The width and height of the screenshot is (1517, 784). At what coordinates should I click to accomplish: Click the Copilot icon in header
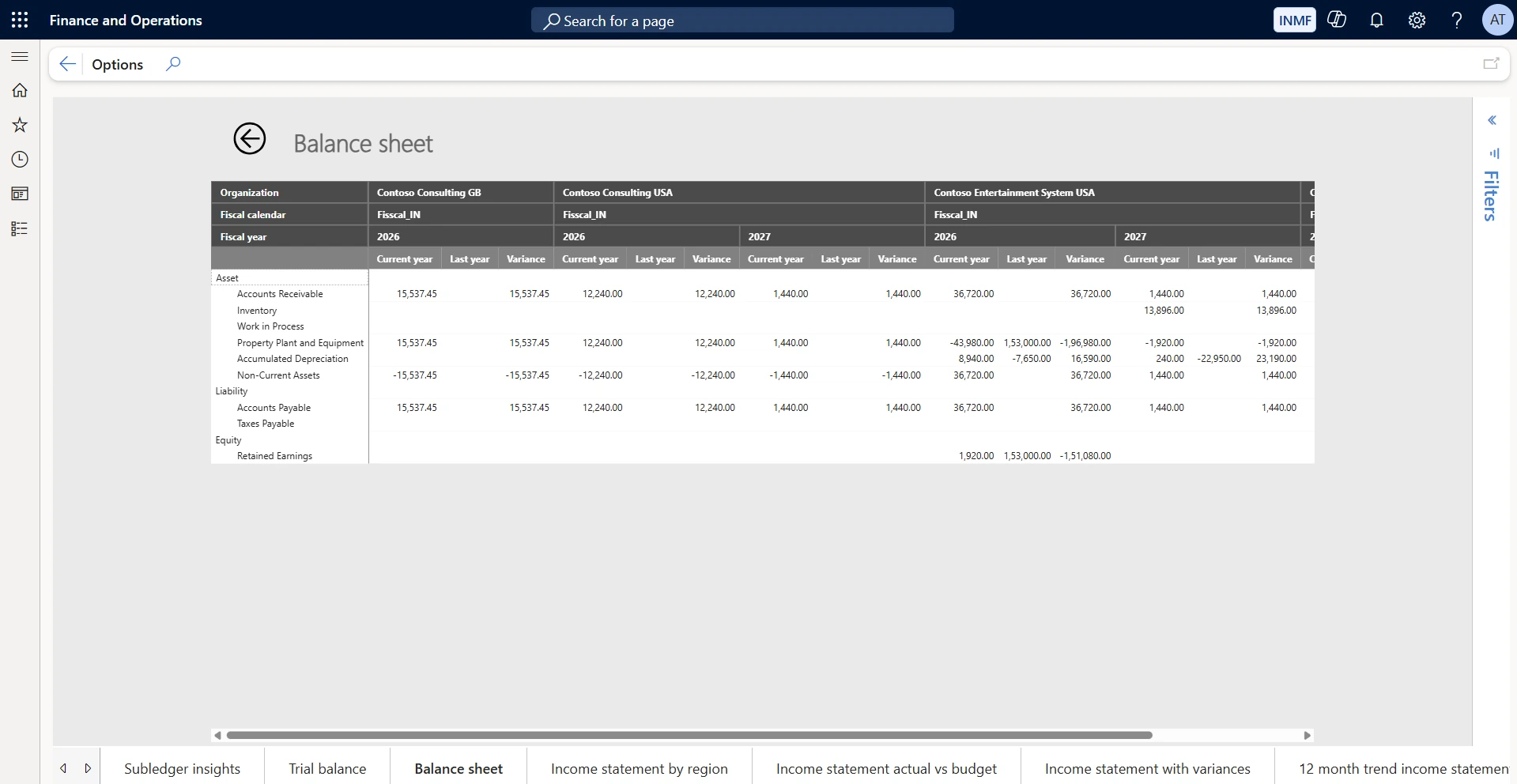tap(1337, 20)
